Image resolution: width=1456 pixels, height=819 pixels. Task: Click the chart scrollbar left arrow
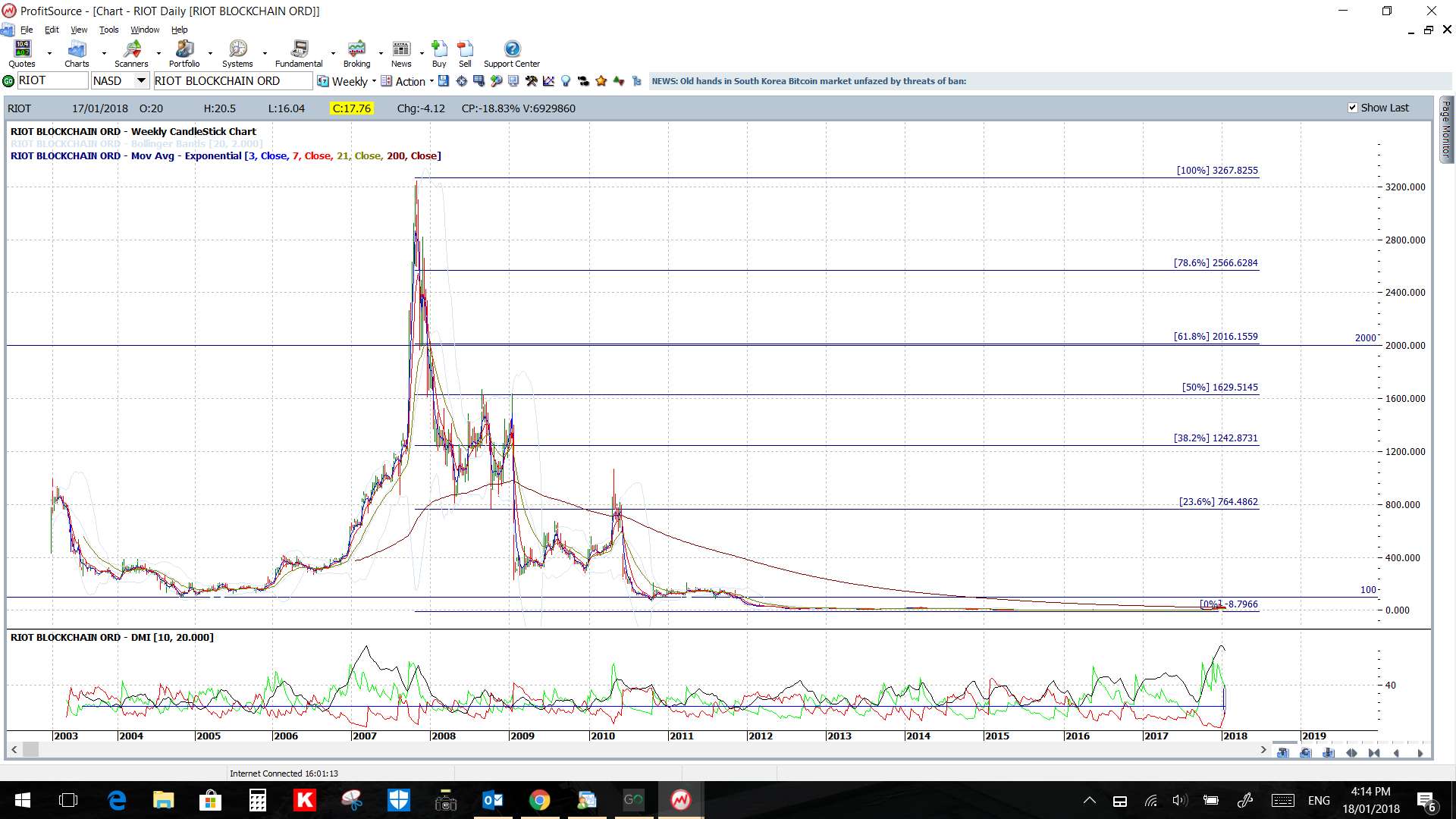(x=14, y=749)
